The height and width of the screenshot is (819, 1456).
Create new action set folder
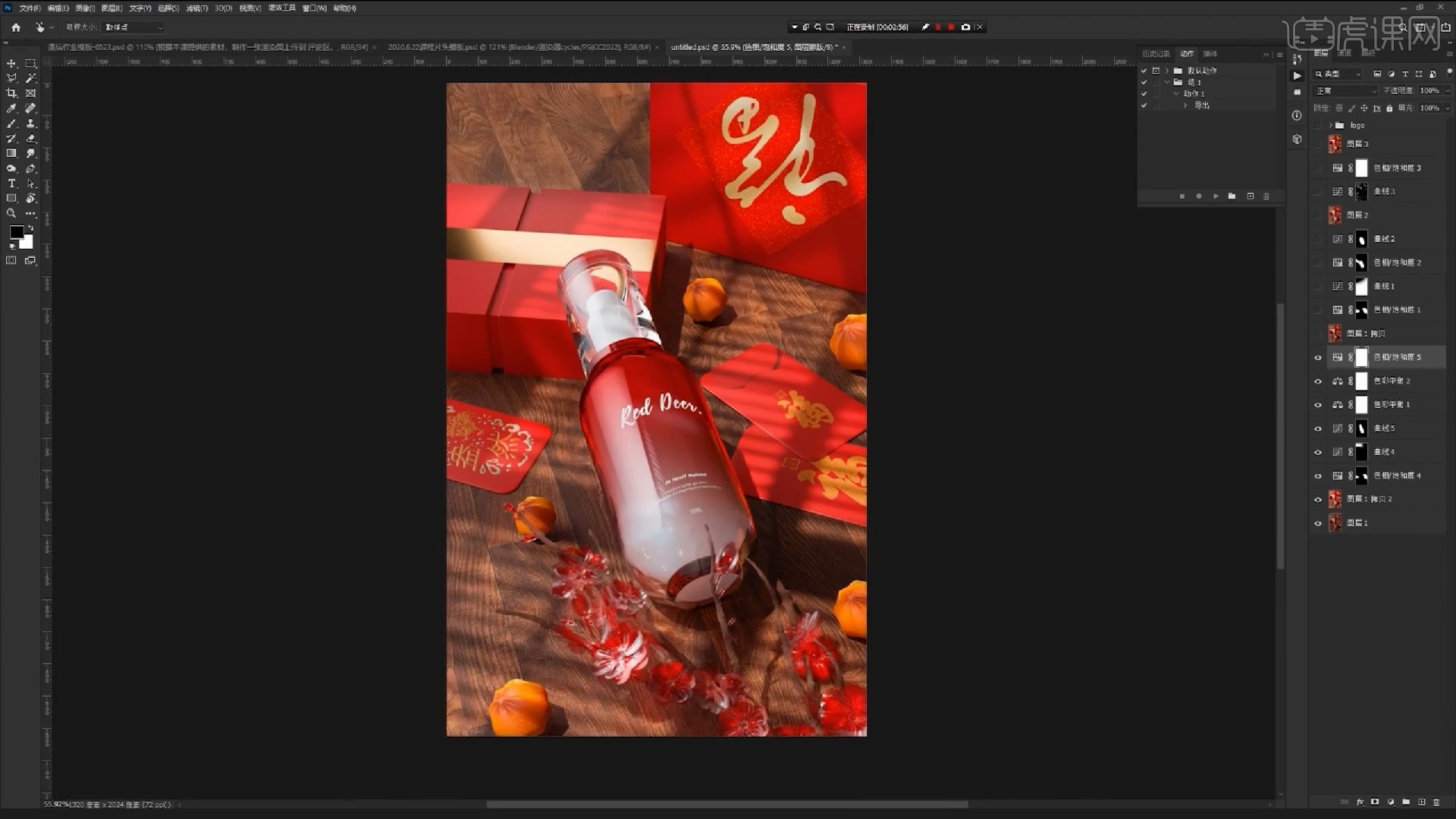[1232, 196]
